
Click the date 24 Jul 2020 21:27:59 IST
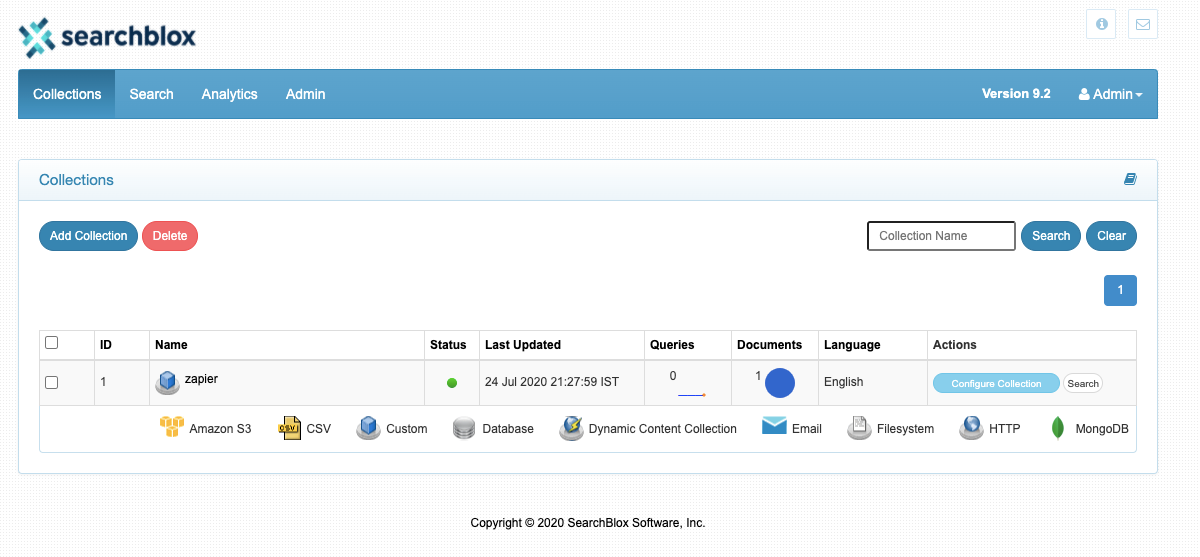[x=552, y=382]
